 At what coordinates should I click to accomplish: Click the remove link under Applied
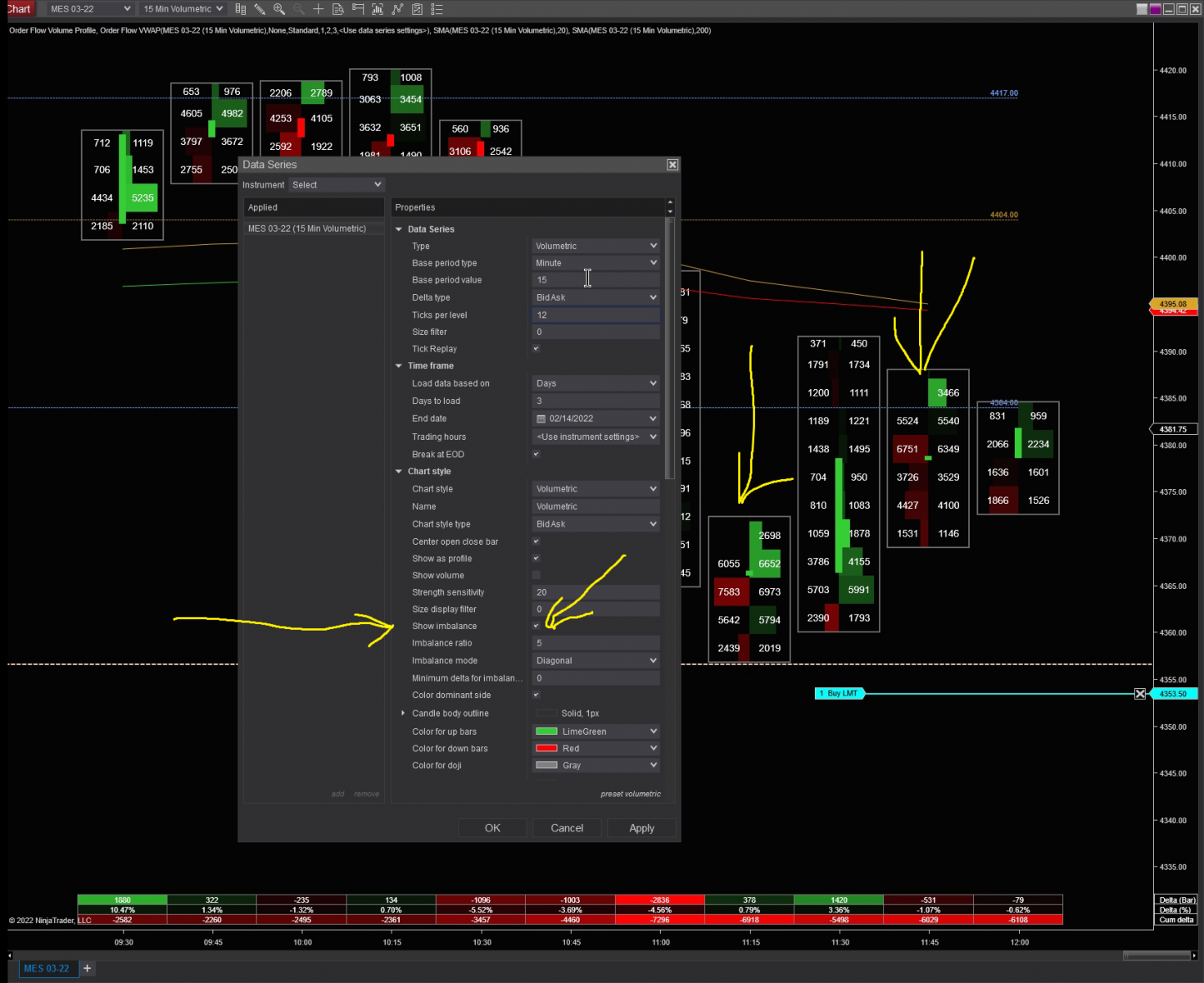[x=366, y=794]
